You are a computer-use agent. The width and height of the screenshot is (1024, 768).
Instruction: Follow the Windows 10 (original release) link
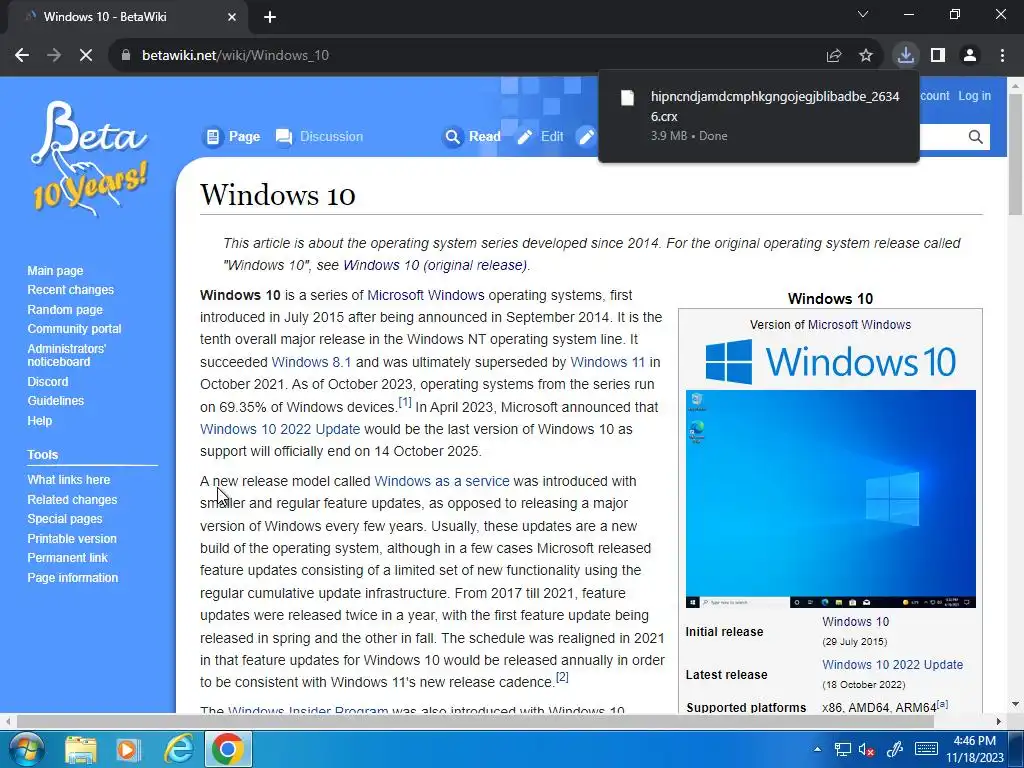(x=436, y=265)
